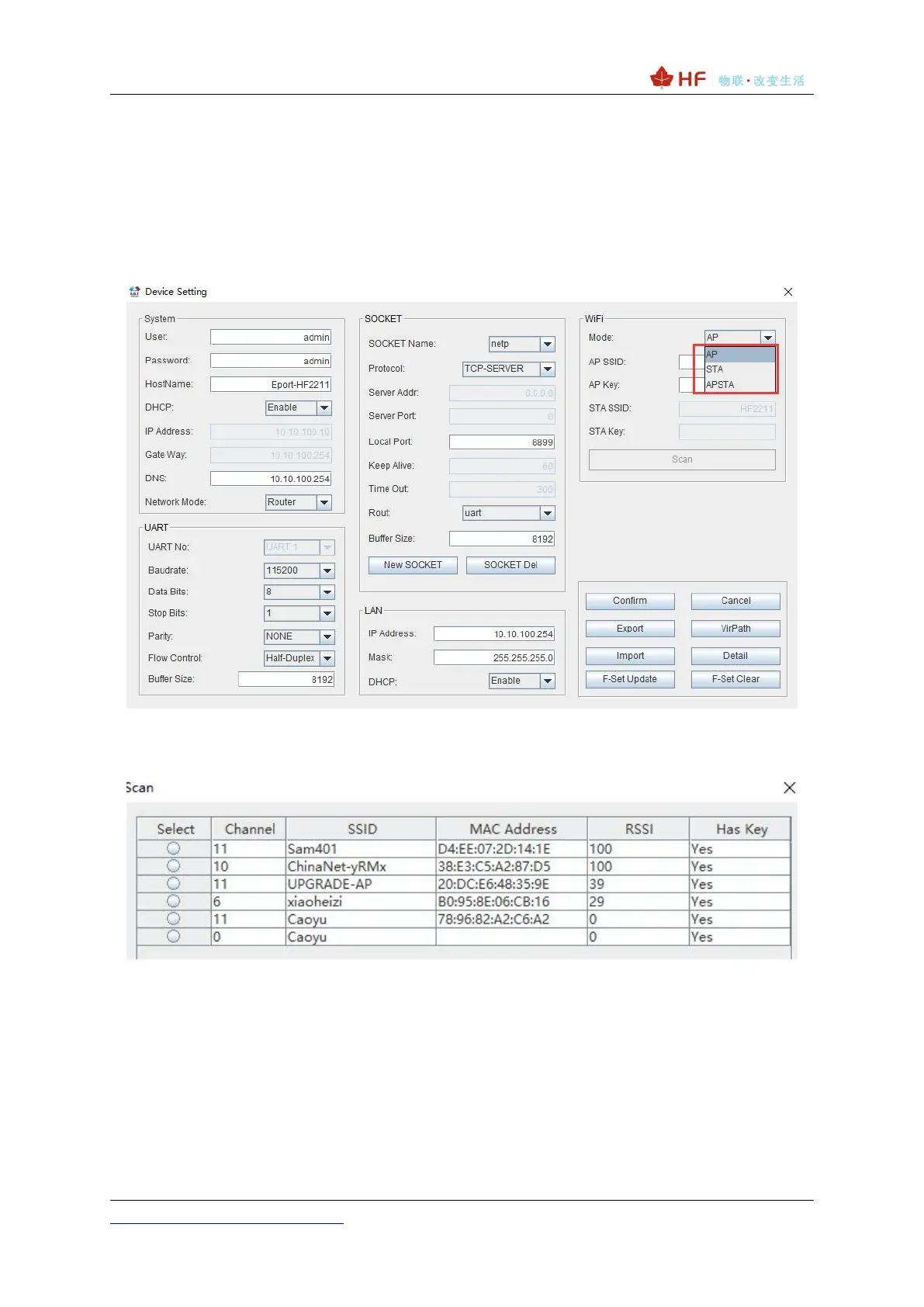924x1307 pixels.
Task: Click the Import button
Action: click(x=630, y=656)
